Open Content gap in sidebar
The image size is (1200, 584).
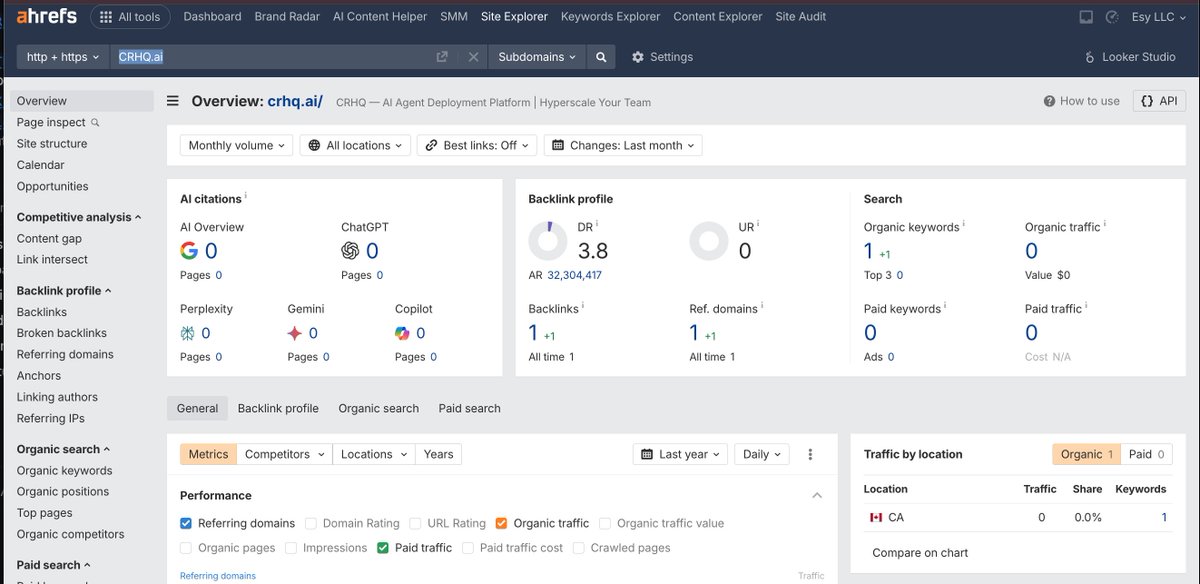click(x=49, y=238)
